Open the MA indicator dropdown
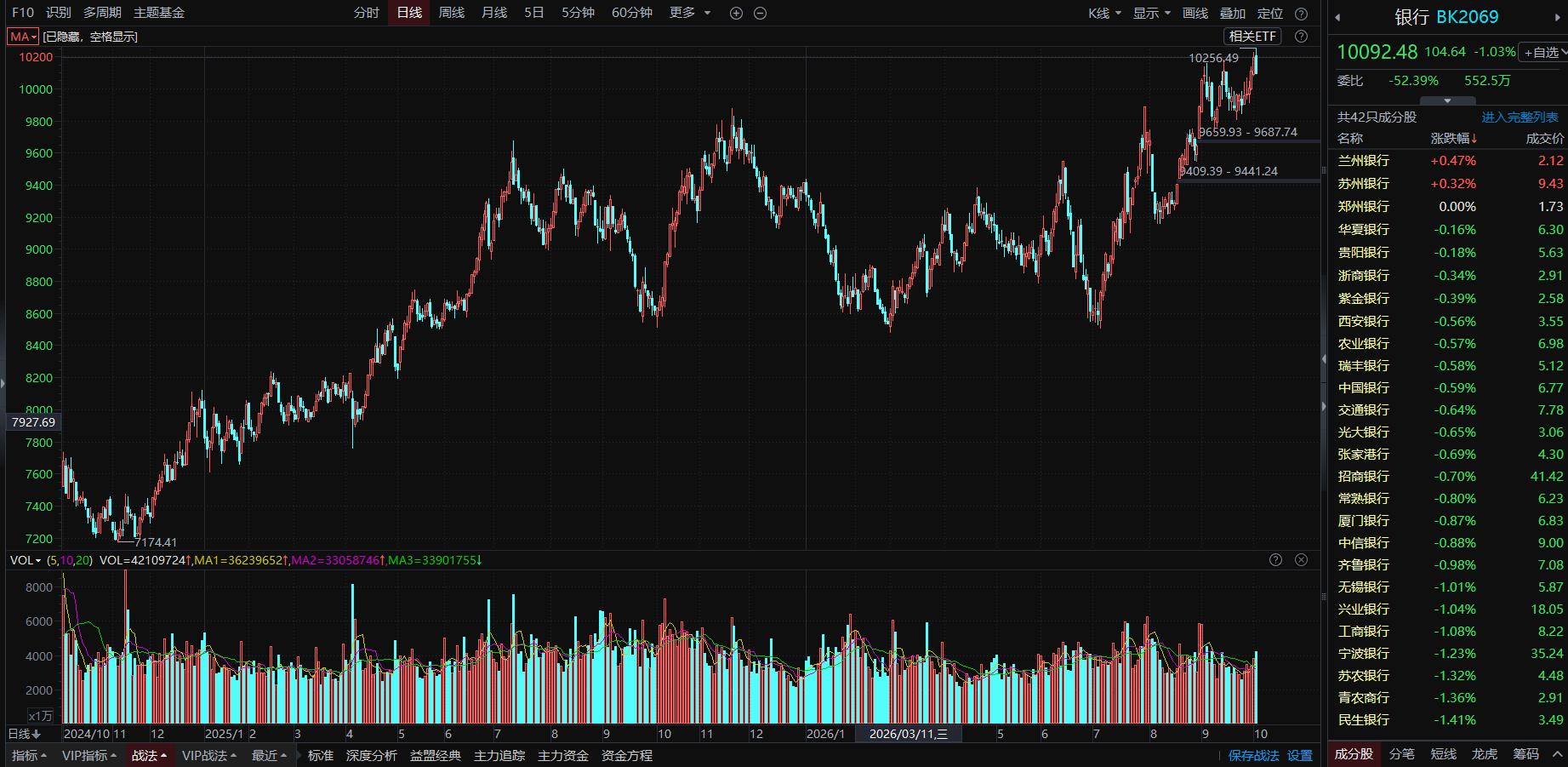The image size is (1568, 767). click(x=23, y=37)
